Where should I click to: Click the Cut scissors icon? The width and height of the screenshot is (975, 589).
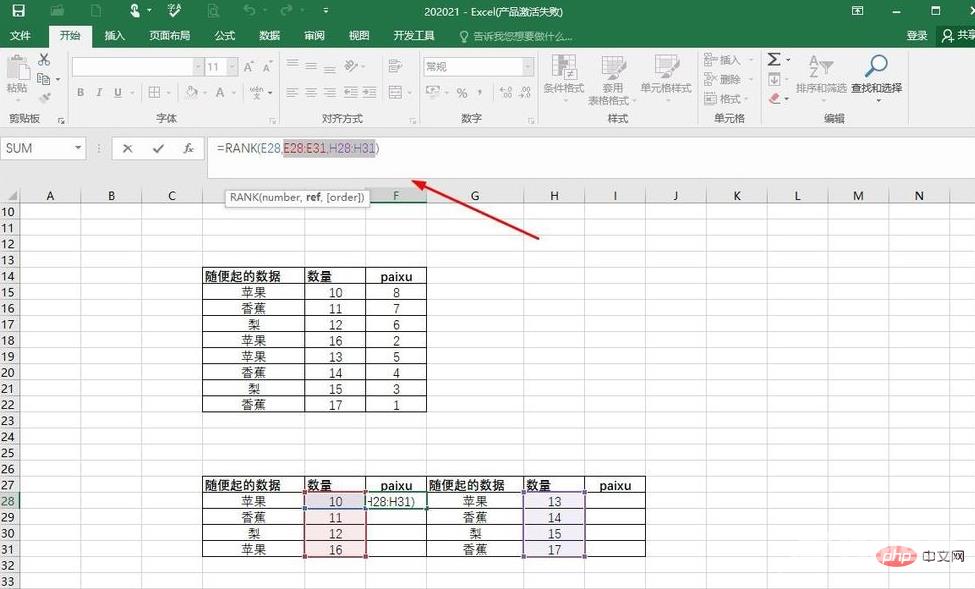(44, 60)
